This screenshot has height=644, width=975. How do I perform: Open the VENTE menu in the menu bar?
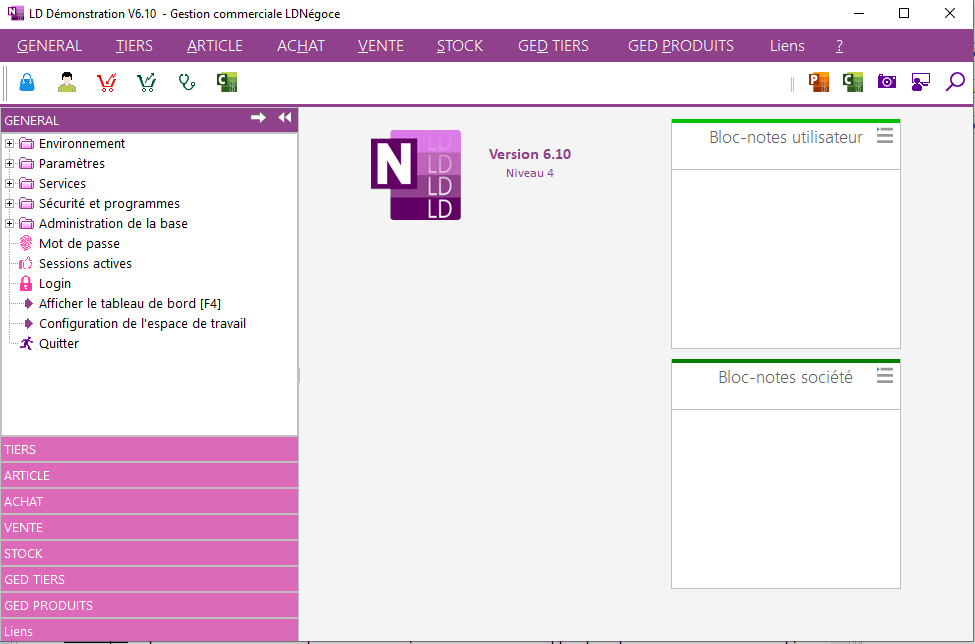pos(380,46)
